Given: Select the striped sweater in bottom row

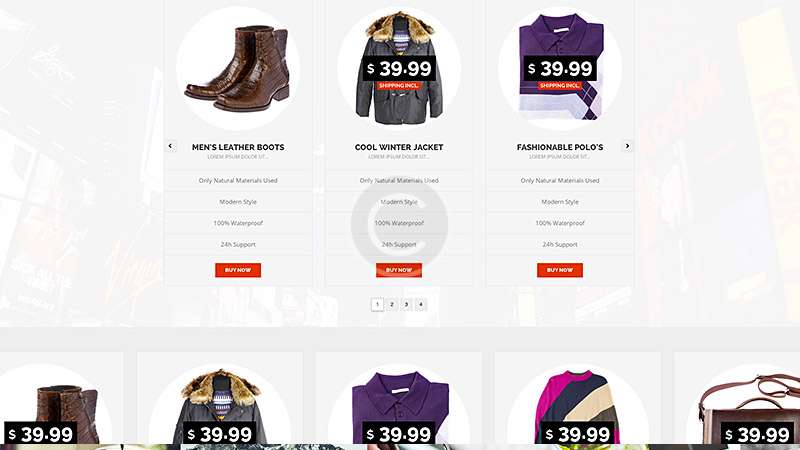Looking at the screenshot, I should pyautogui.click(x=578, y=406).
